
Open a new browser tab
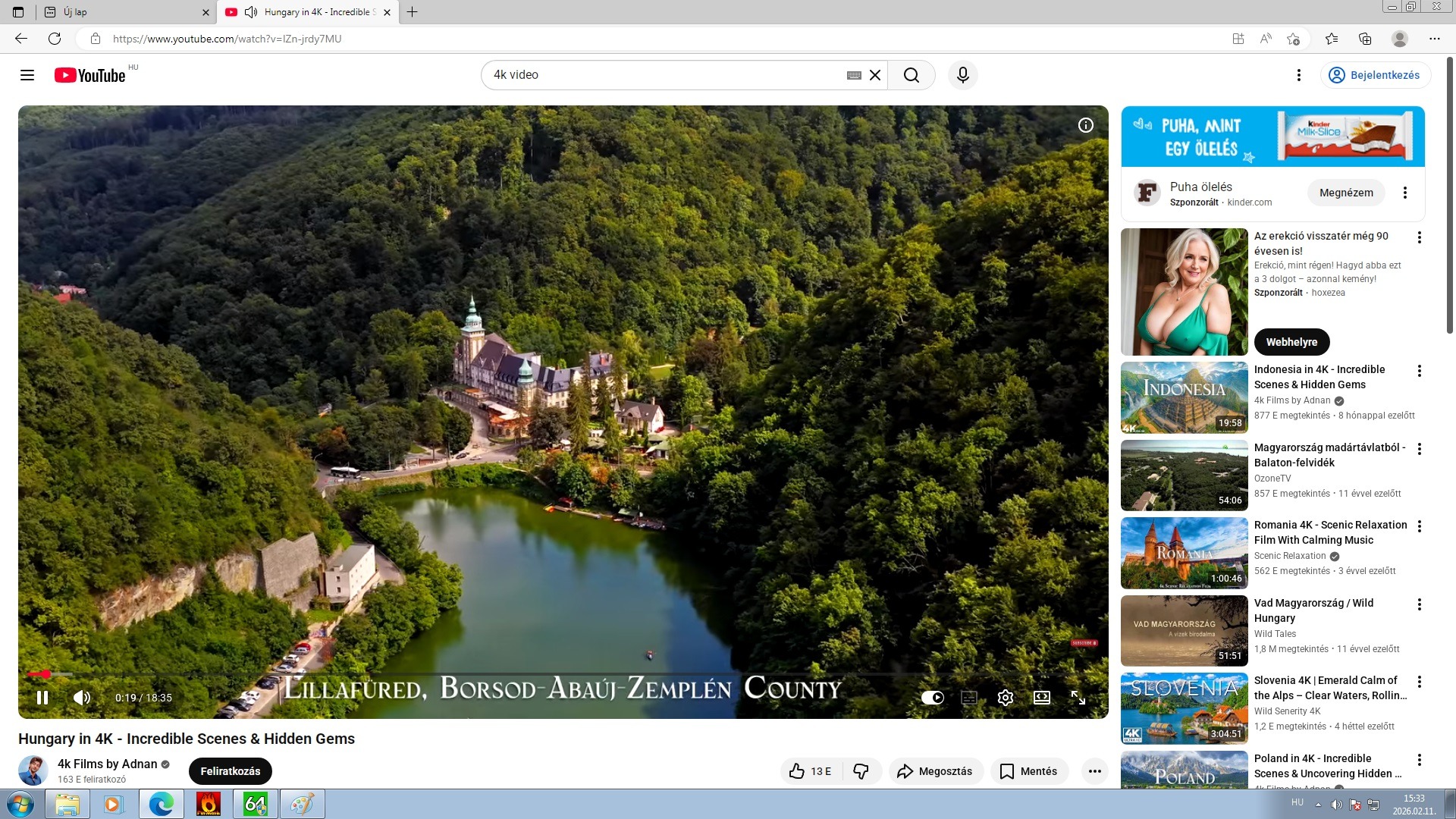click(x=412, y=12)
